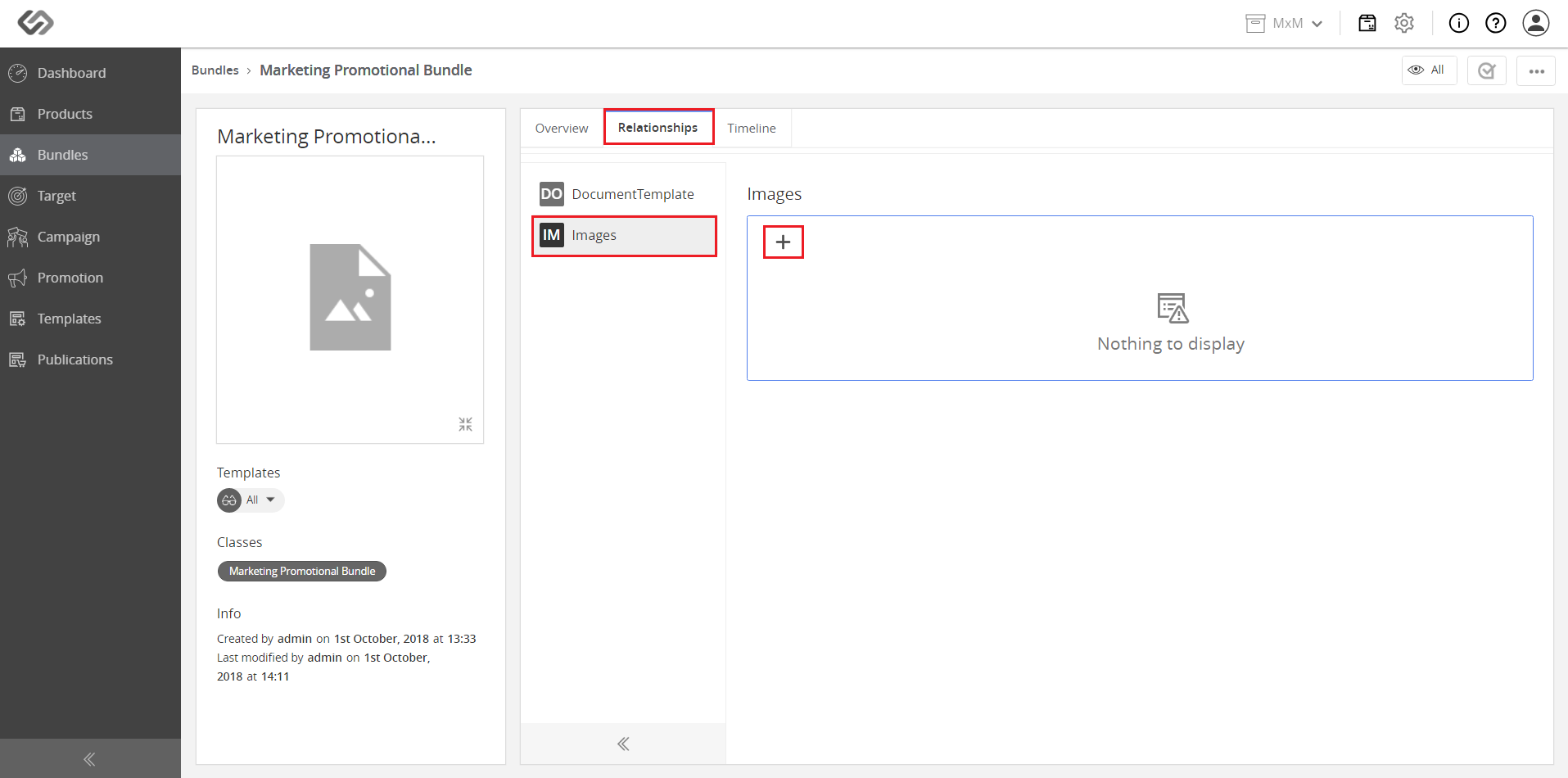Click the Last modified by admin text
Screen dimensions: 1568x778
[323, 667]
